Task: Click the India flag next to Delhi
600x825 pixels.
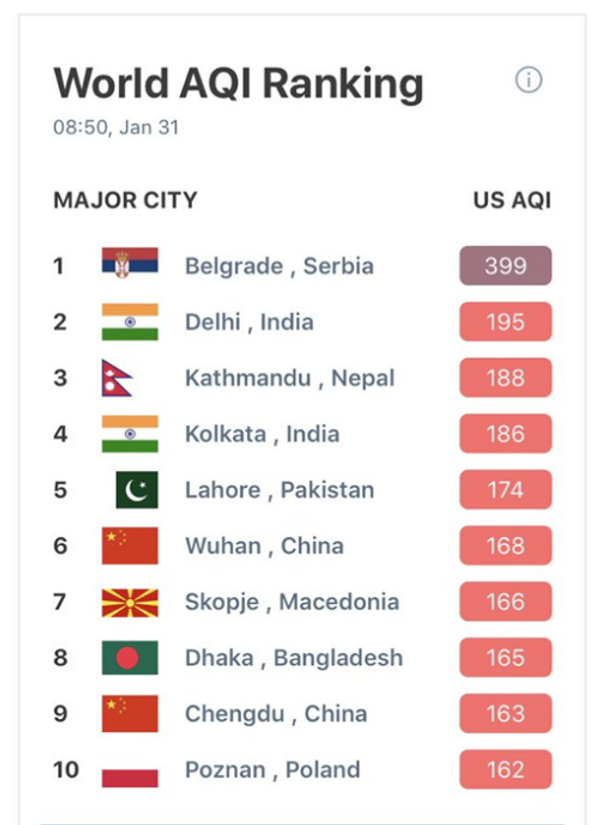Action: 129,322
